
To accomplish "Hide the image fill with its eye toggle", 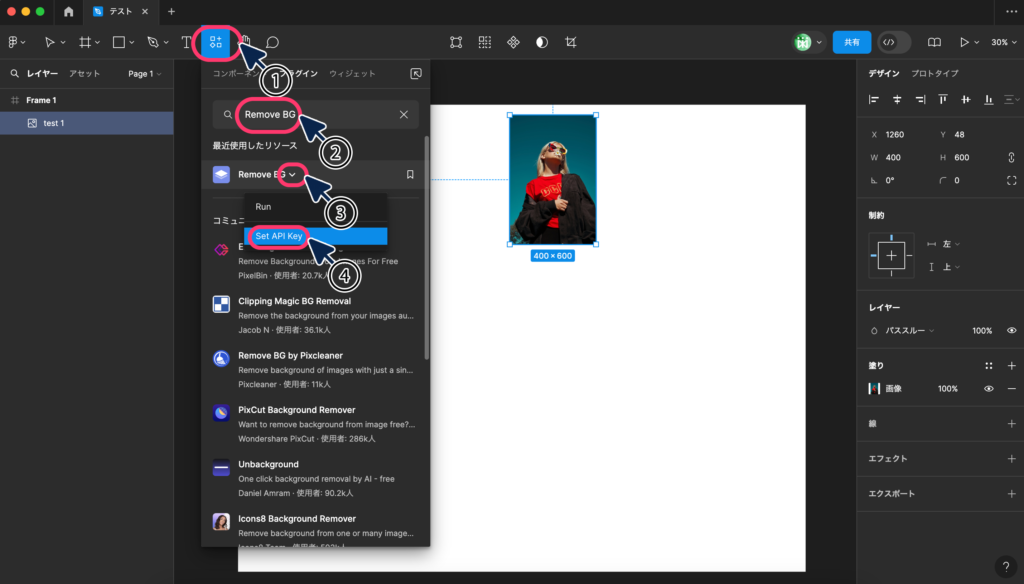I will (987, 388).
